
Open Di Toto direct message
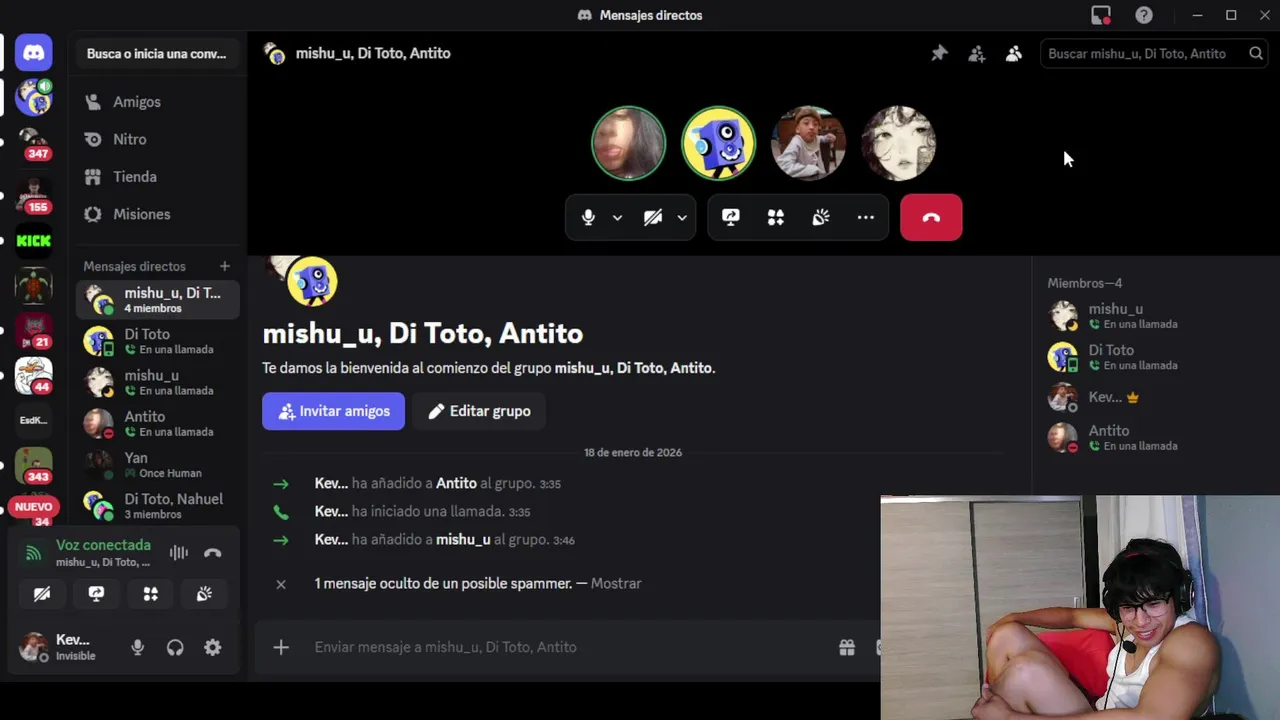coord(158,341)
